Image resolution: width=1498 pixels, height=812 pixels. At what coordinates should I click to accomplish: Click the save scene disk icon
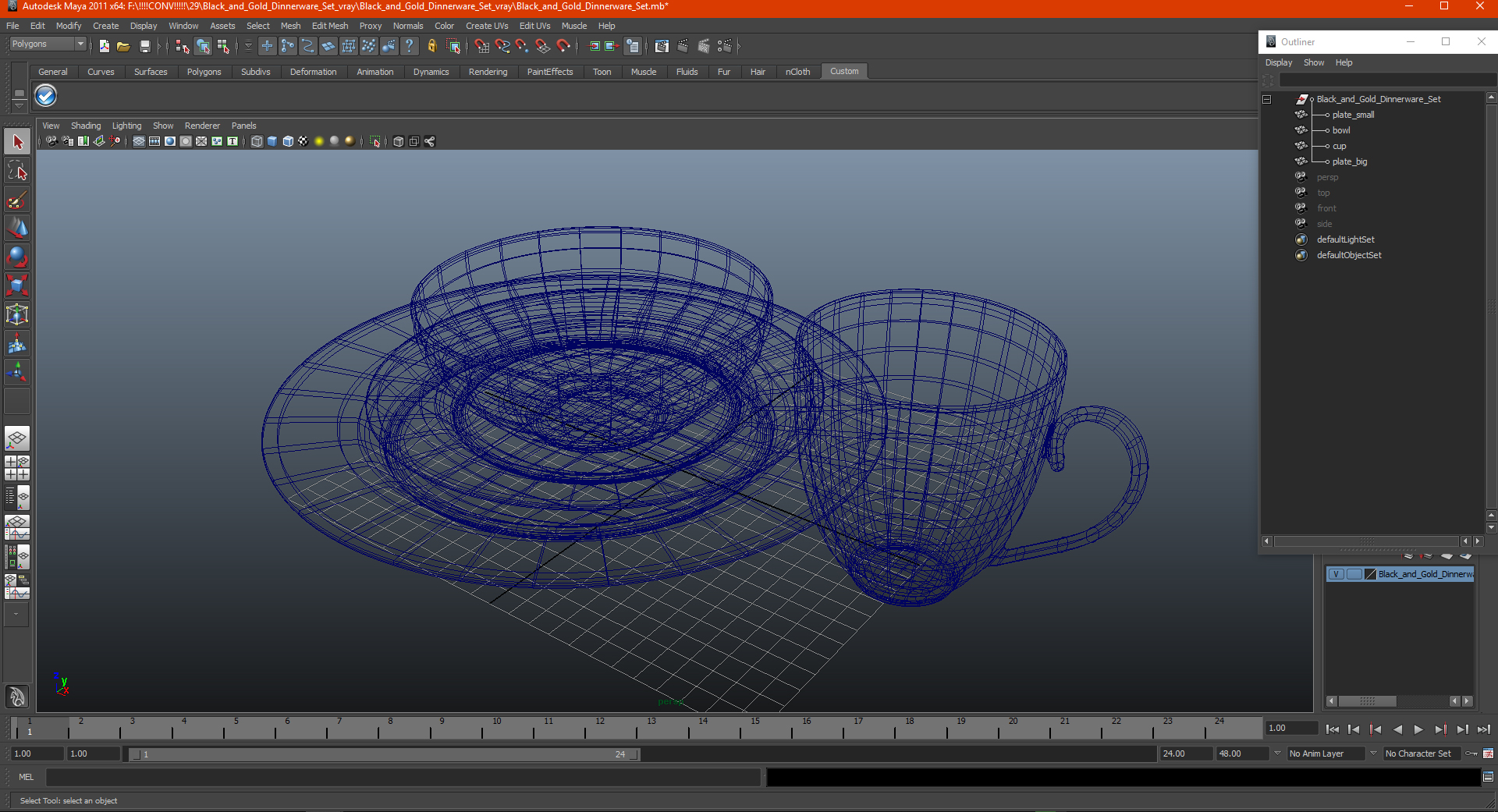coord(144,46)
